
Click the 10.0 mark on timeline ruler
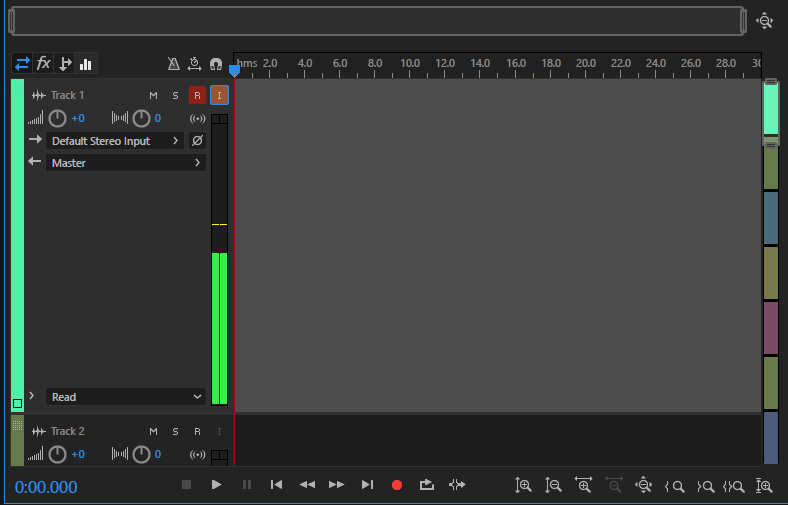pos(410,63)
